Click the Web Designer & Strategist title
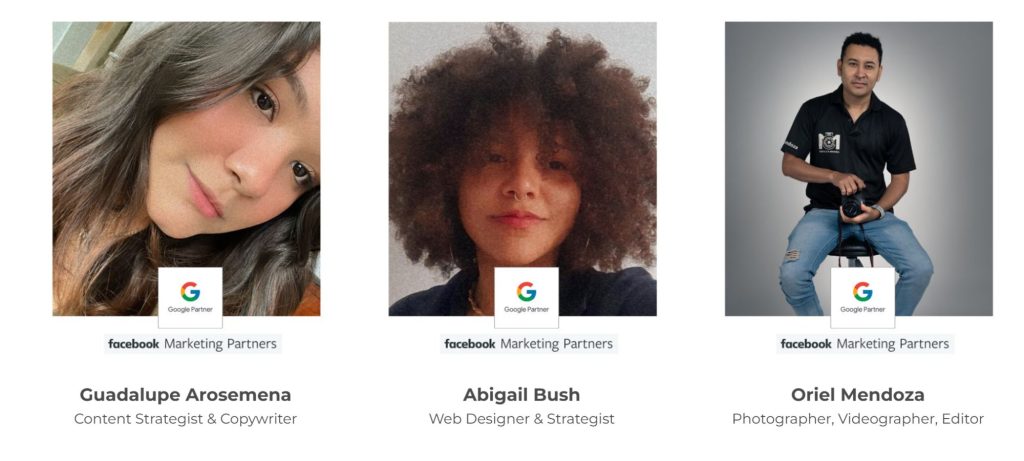The width and height of the screenshot is (1024, 461). click(x=522, y=419)
